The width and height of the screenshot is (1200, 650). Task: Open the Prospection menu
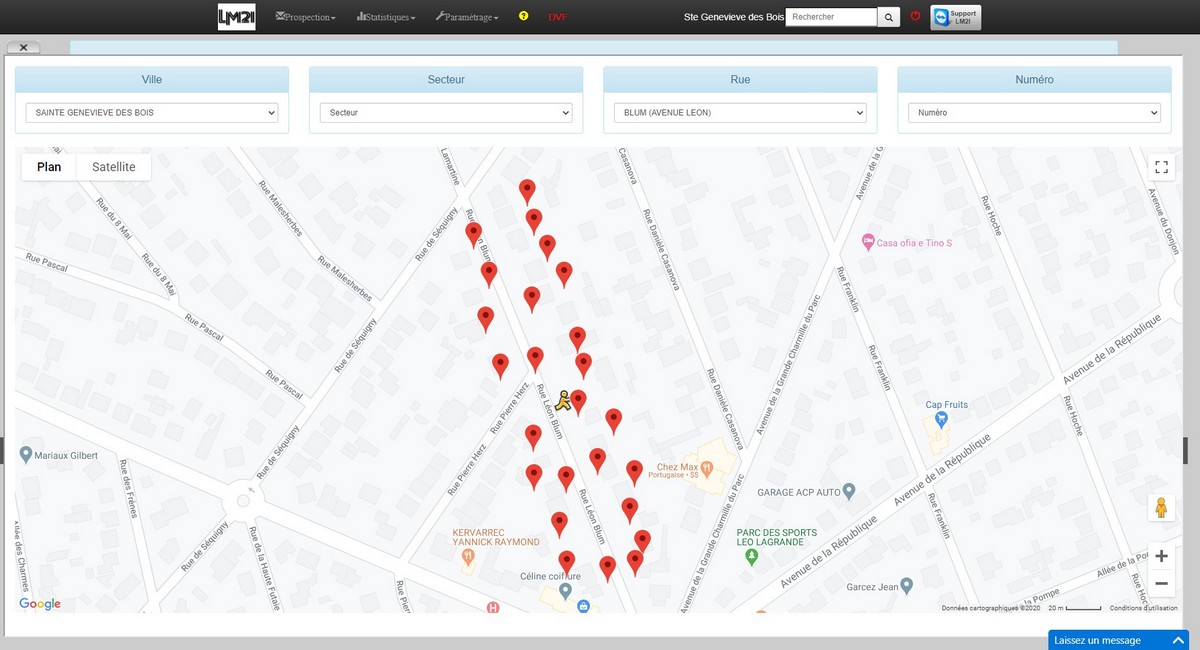305,17
